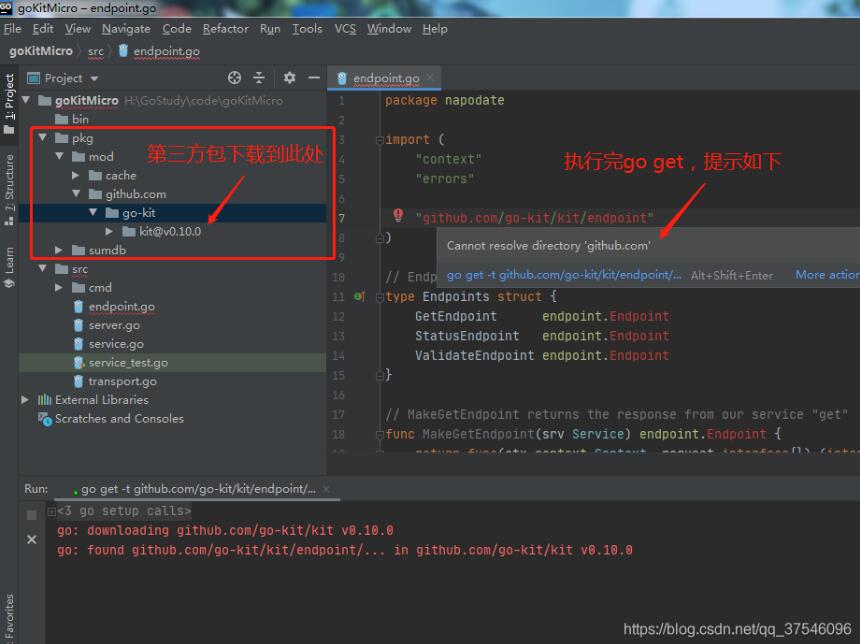This screenshot has width=860, height=644.
Task: Click the gutter implementation marker on line 11
Action: 359,297
